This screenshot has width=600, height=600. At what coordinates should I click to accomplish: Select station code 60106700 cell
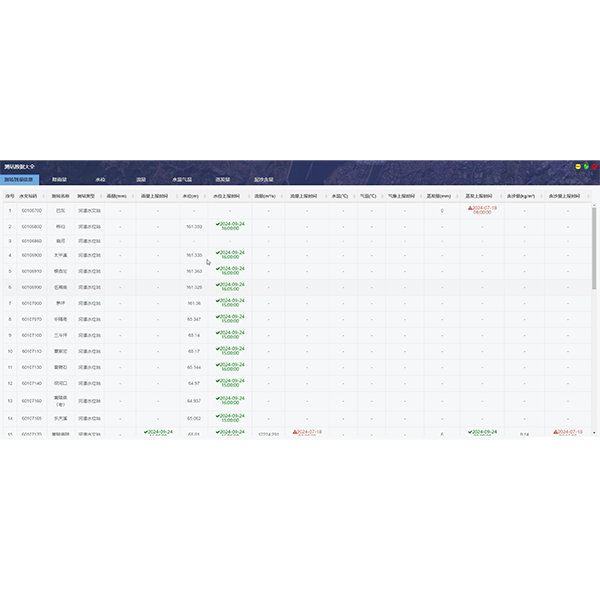[32, 211]
